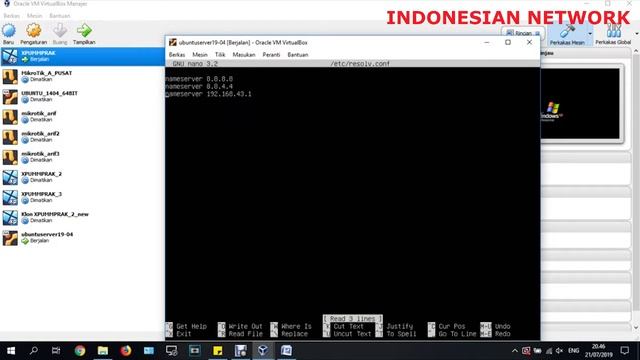Select mikrotik_arif3 virtual machine
The image size is (640, 360).
(x=82, y=157)
